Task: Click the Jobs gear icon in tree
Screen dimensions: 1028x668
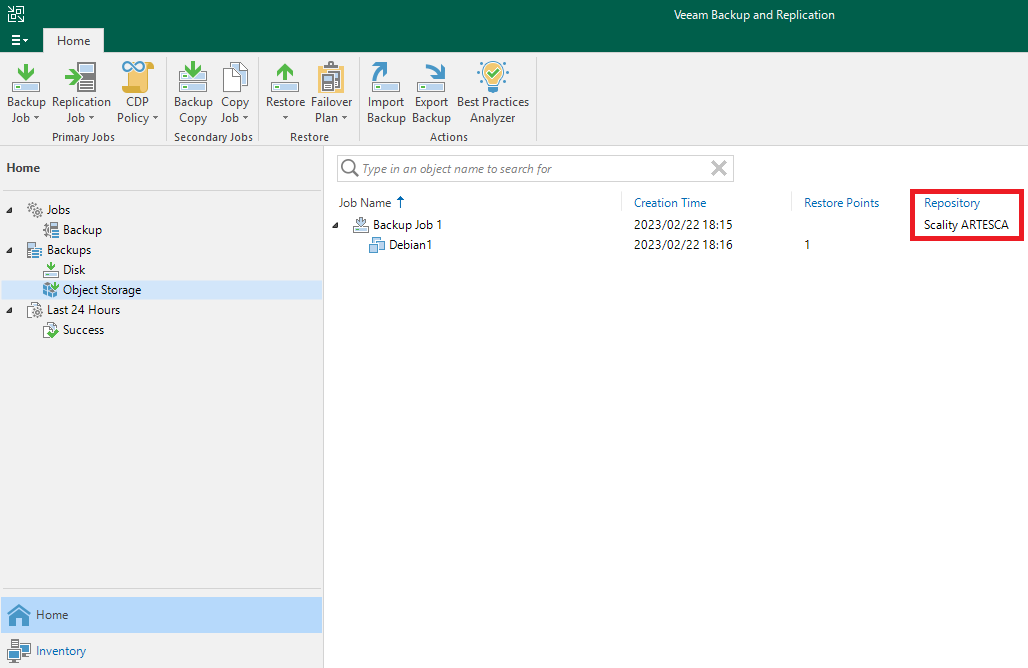Action: (35, 210)
